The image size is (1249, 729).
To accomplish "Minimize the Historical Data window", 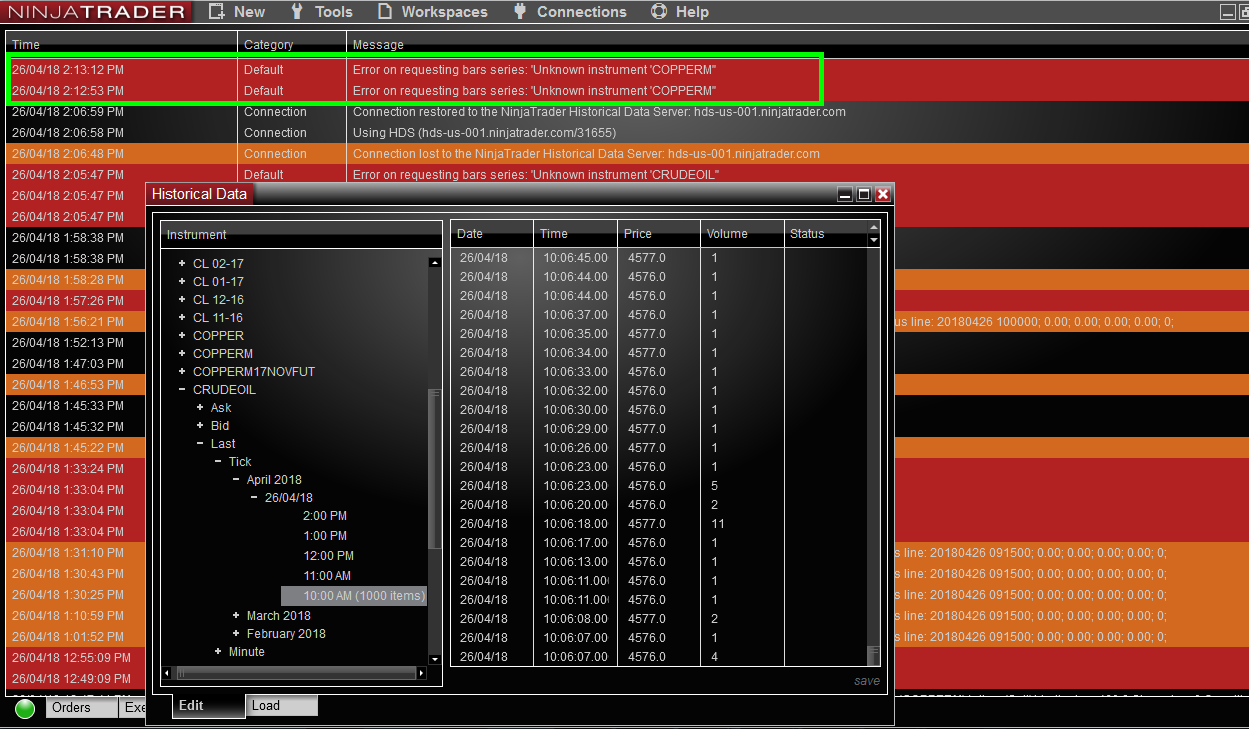I will tap(845, 194).
